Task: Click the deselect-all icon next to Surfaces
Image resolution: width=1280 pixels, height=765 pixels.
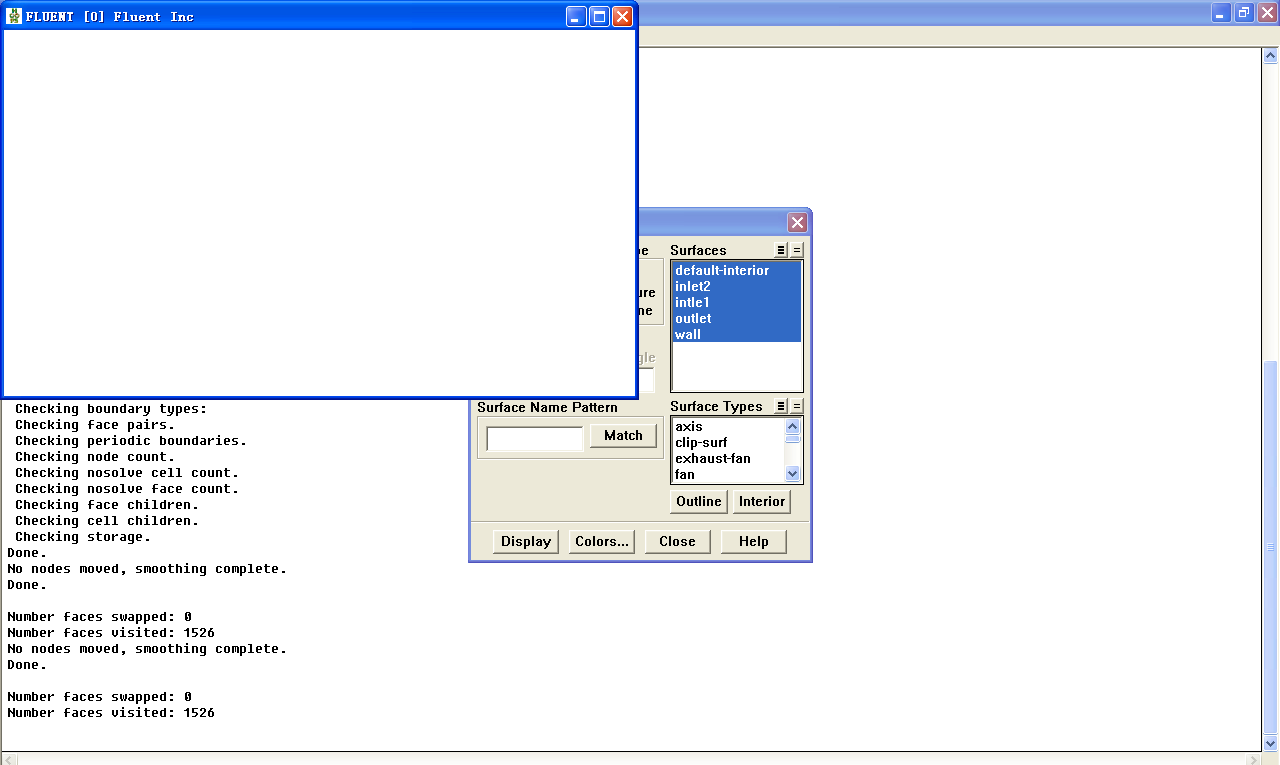Action: click(797, 250)
